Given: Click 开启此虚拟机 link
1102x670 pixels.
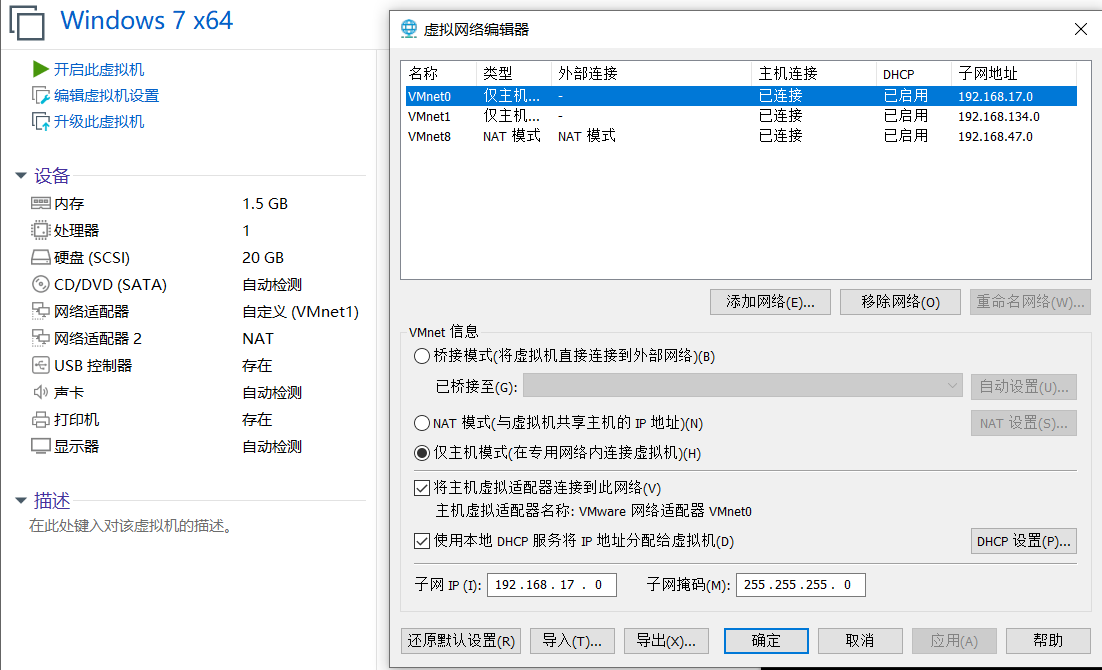Looking at the screenshot, I should [99, 70].
